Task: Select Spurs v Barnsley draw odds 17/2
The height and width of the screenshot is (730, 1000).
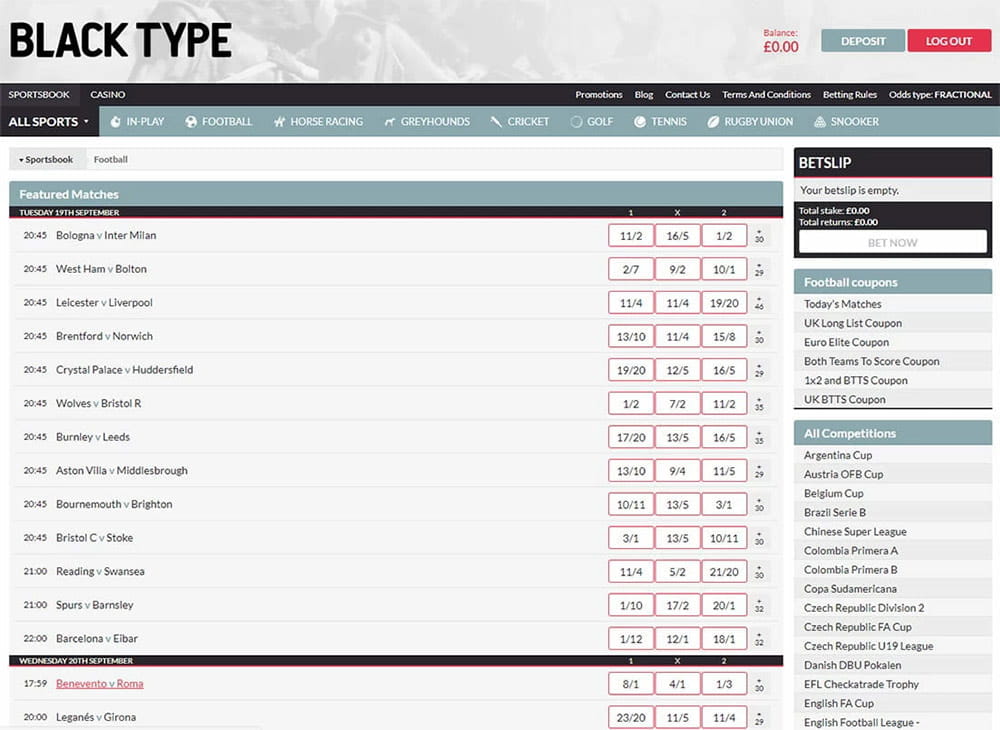Action: [x=677, y=606]
